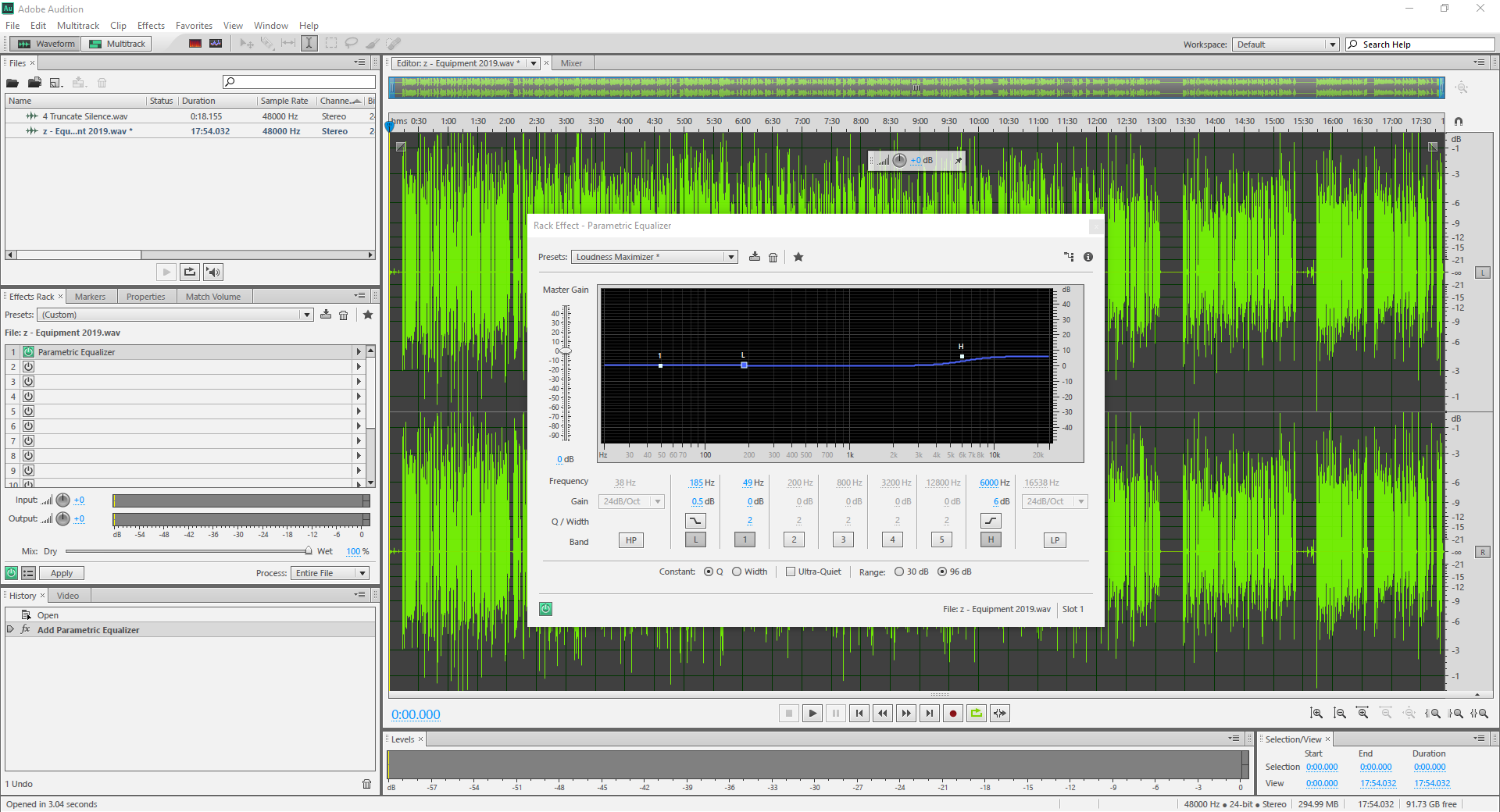
Task: Open LP slope 24dB/Oct dropdown
Action: (x=1055, y=501)
